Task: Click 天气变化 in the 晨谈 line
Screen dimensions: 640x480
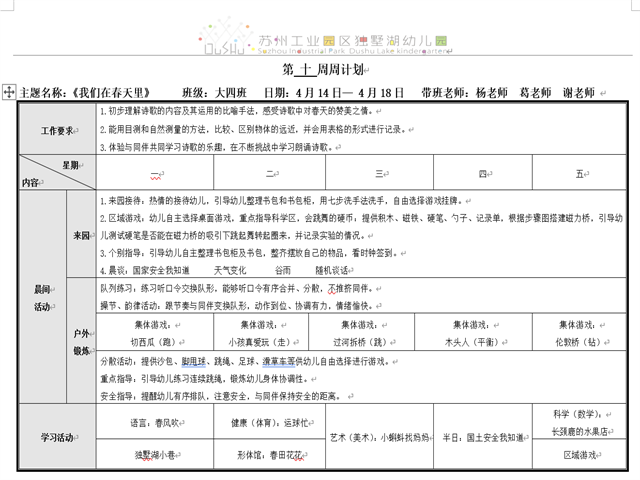Action: tap(230, 271)
